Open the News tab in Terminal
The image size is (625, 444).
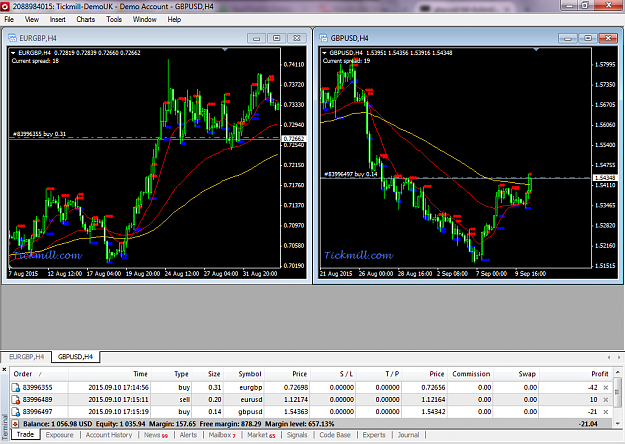[156, 435]
